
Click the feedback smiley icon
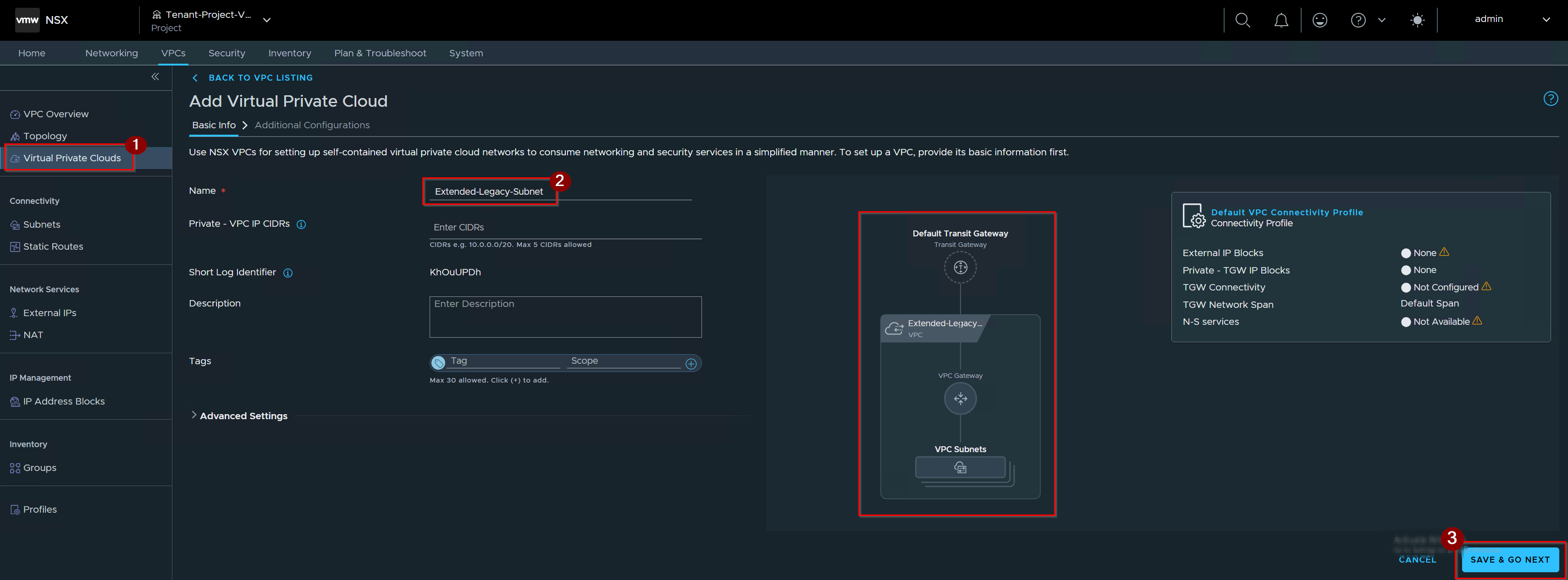click(x=1319, y=20)
